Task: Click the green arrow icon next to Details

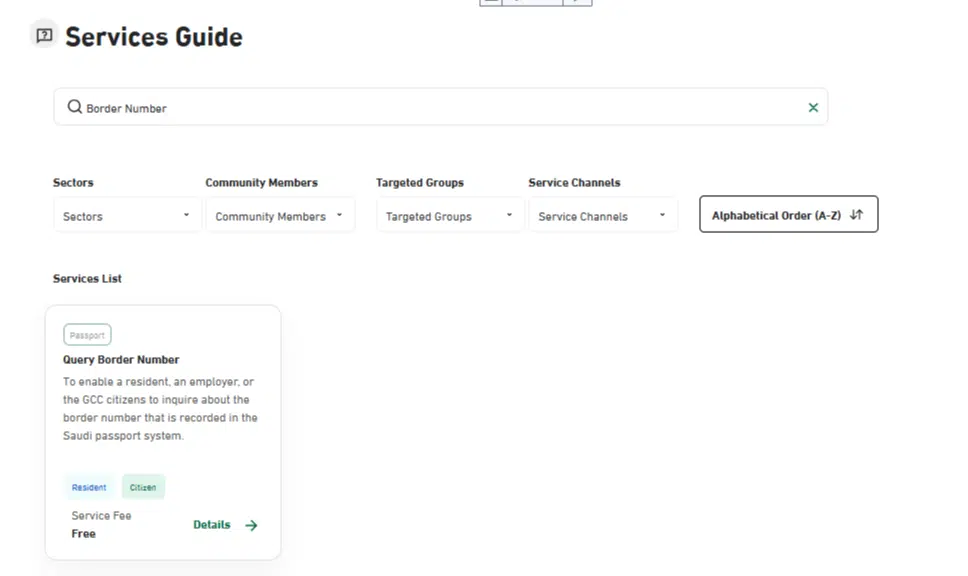Action: pyautogui.click(x=251, y=524)
